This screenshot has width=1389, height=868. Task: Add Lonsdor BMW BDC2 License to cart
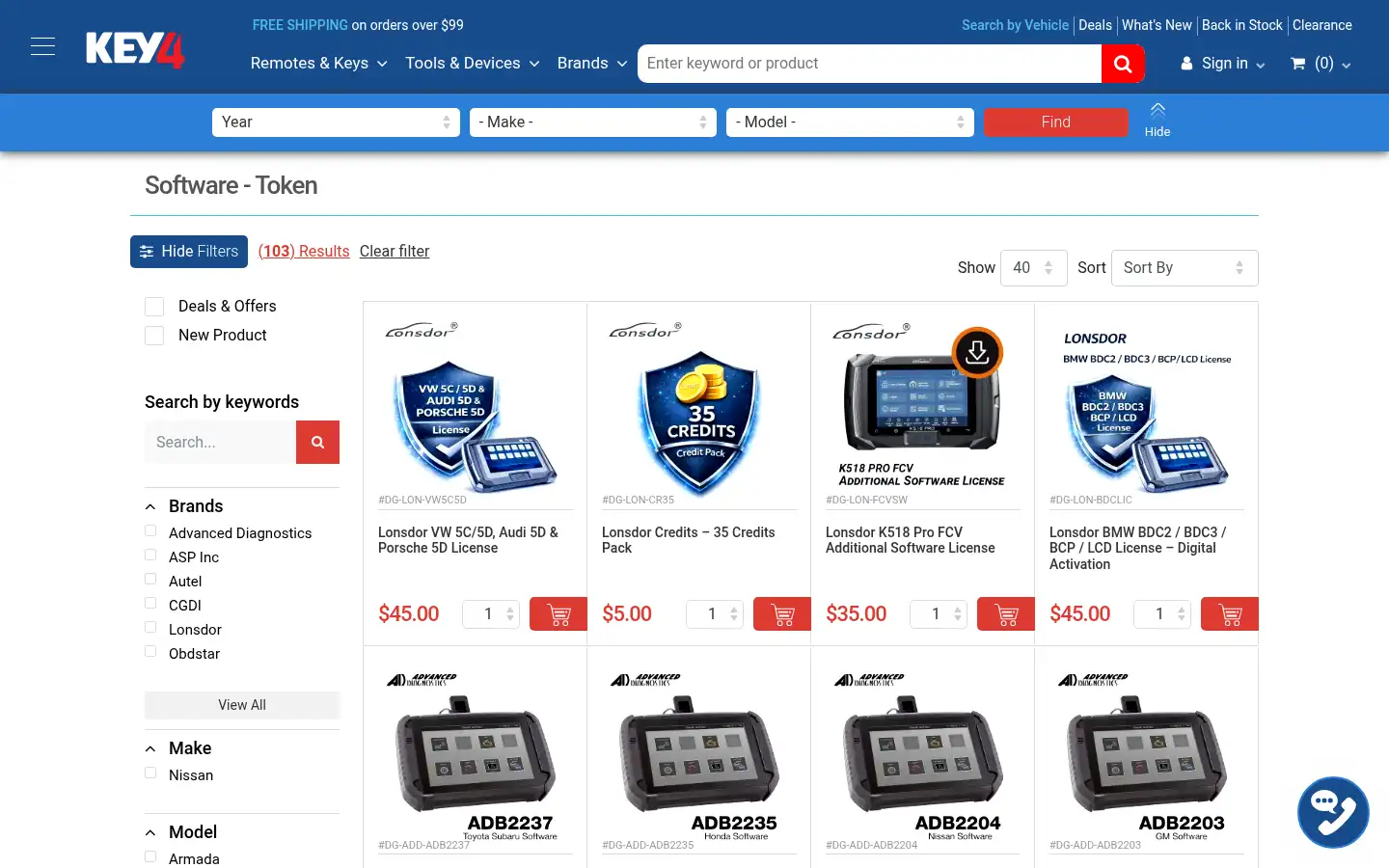pyautogui.click(x=1230, y=614)
